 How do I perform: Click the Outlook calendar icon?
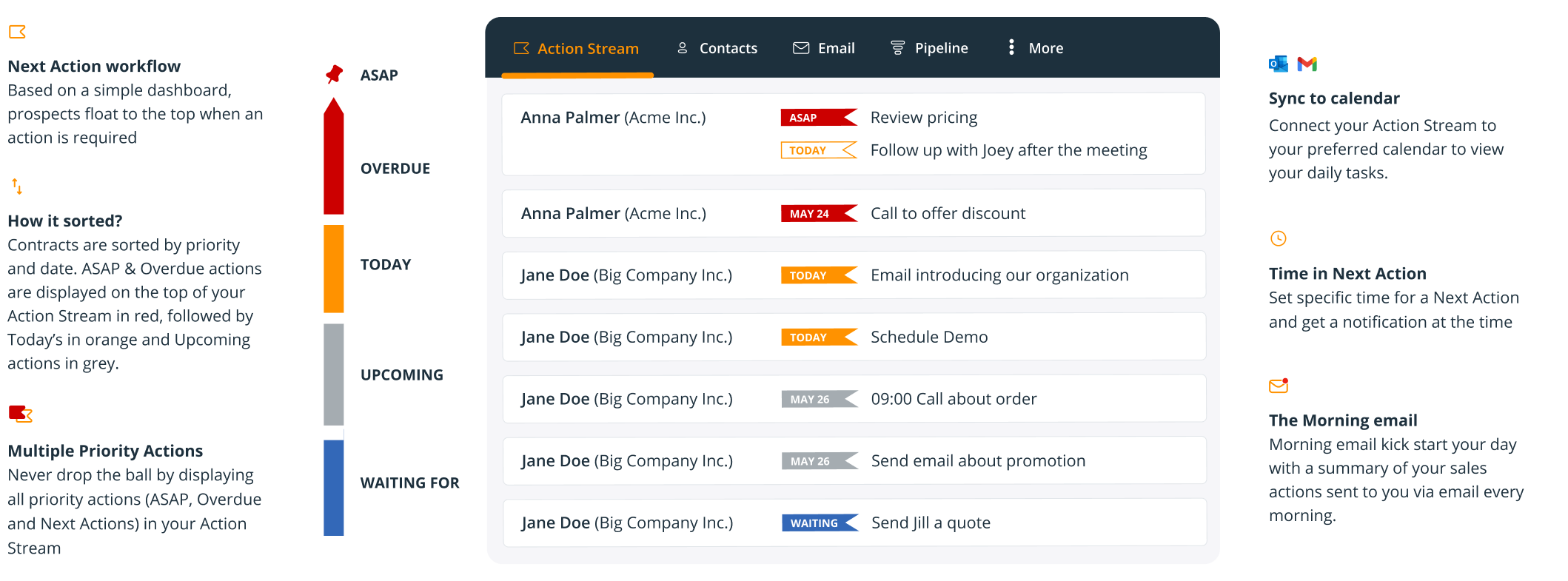click(x=1278, y=64)
